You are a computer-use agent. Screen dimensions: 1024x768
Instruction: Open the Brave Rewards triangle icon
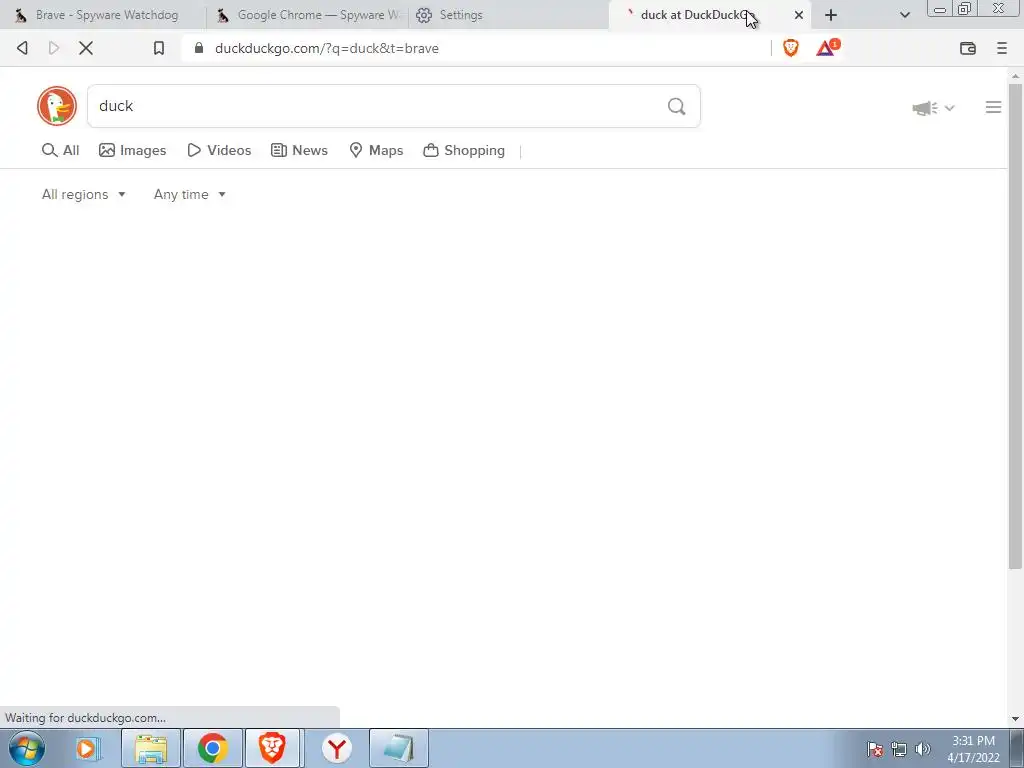827,48
